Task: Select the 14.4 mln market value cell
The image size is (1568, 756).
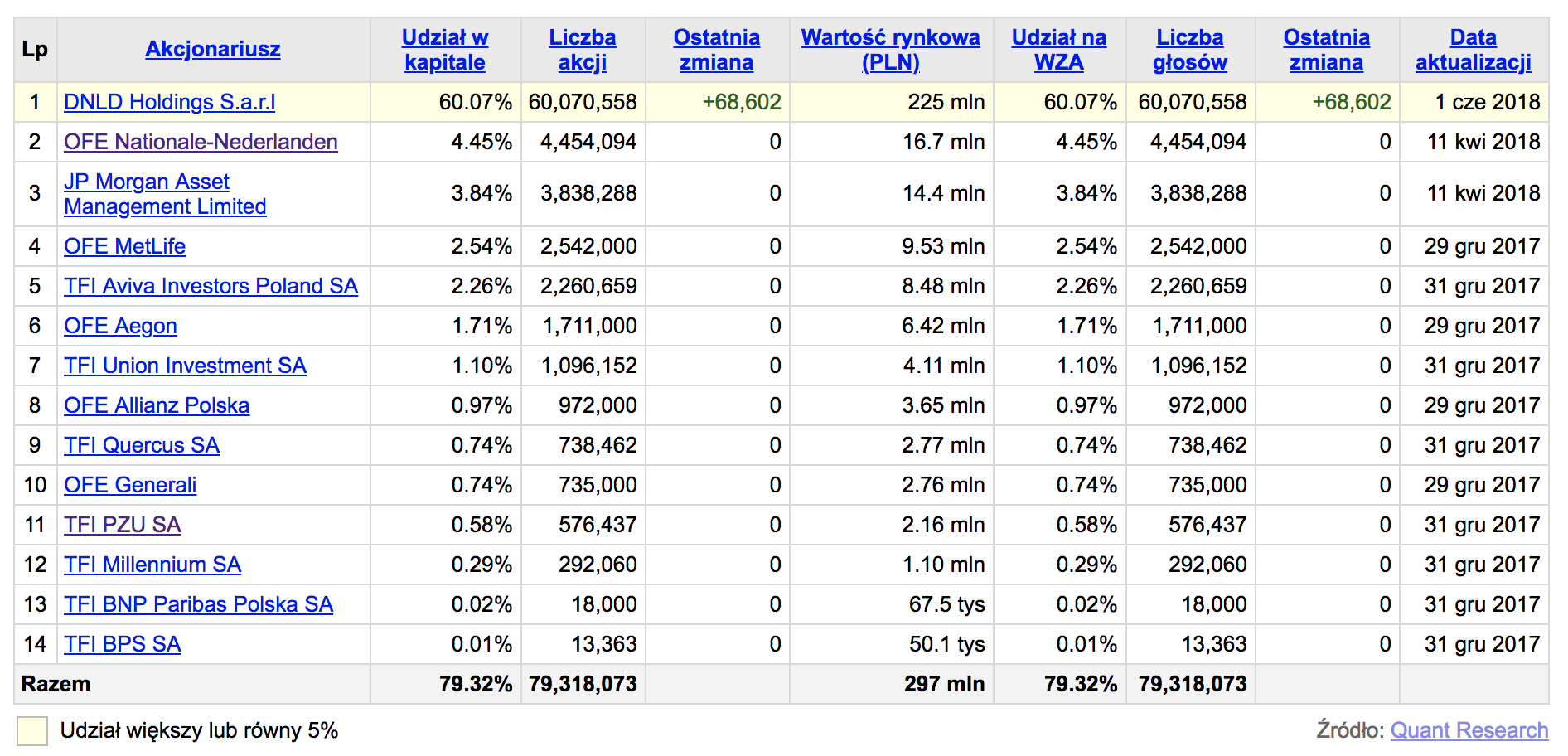Action: click(892, 194)
